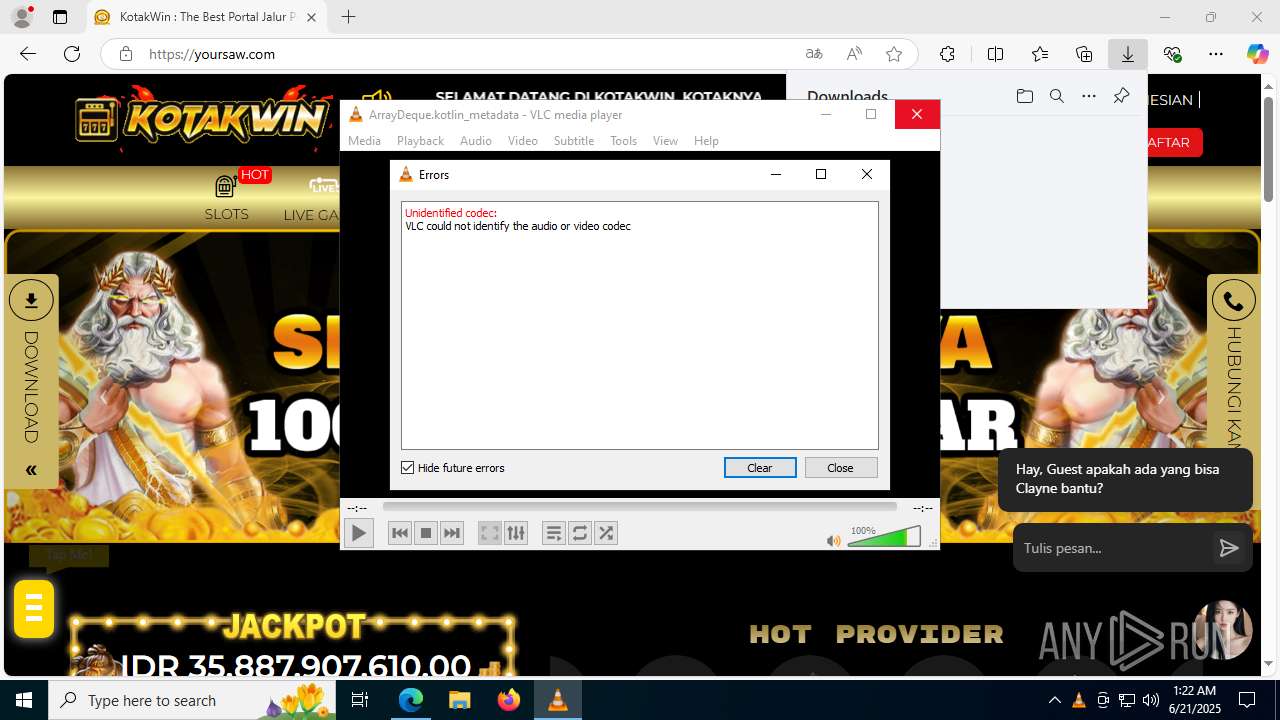Open Edge profile icon
1280x720 pixels.
[22, 17]
